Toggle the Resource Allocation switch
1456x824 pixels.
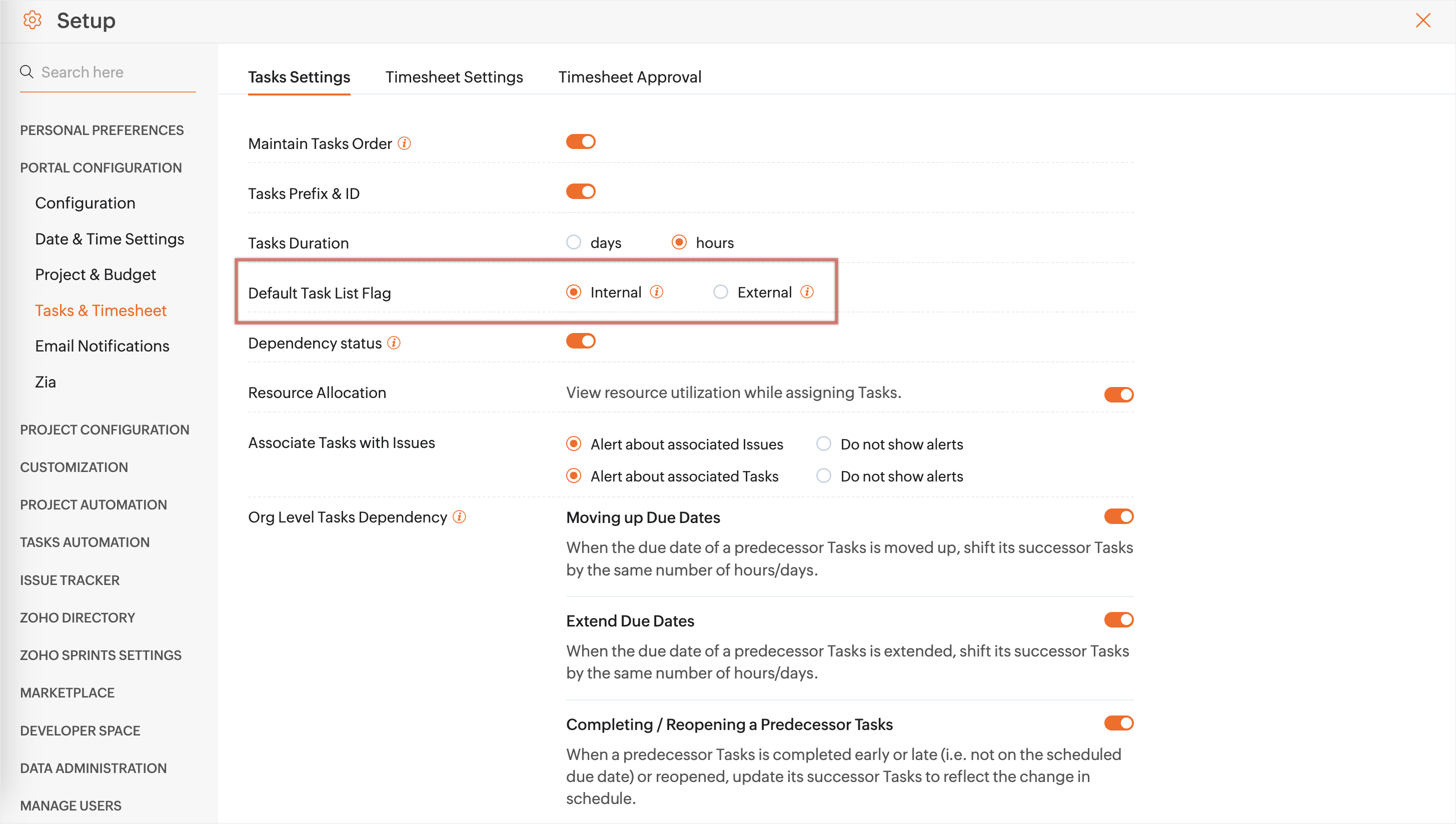(1118, 394)
